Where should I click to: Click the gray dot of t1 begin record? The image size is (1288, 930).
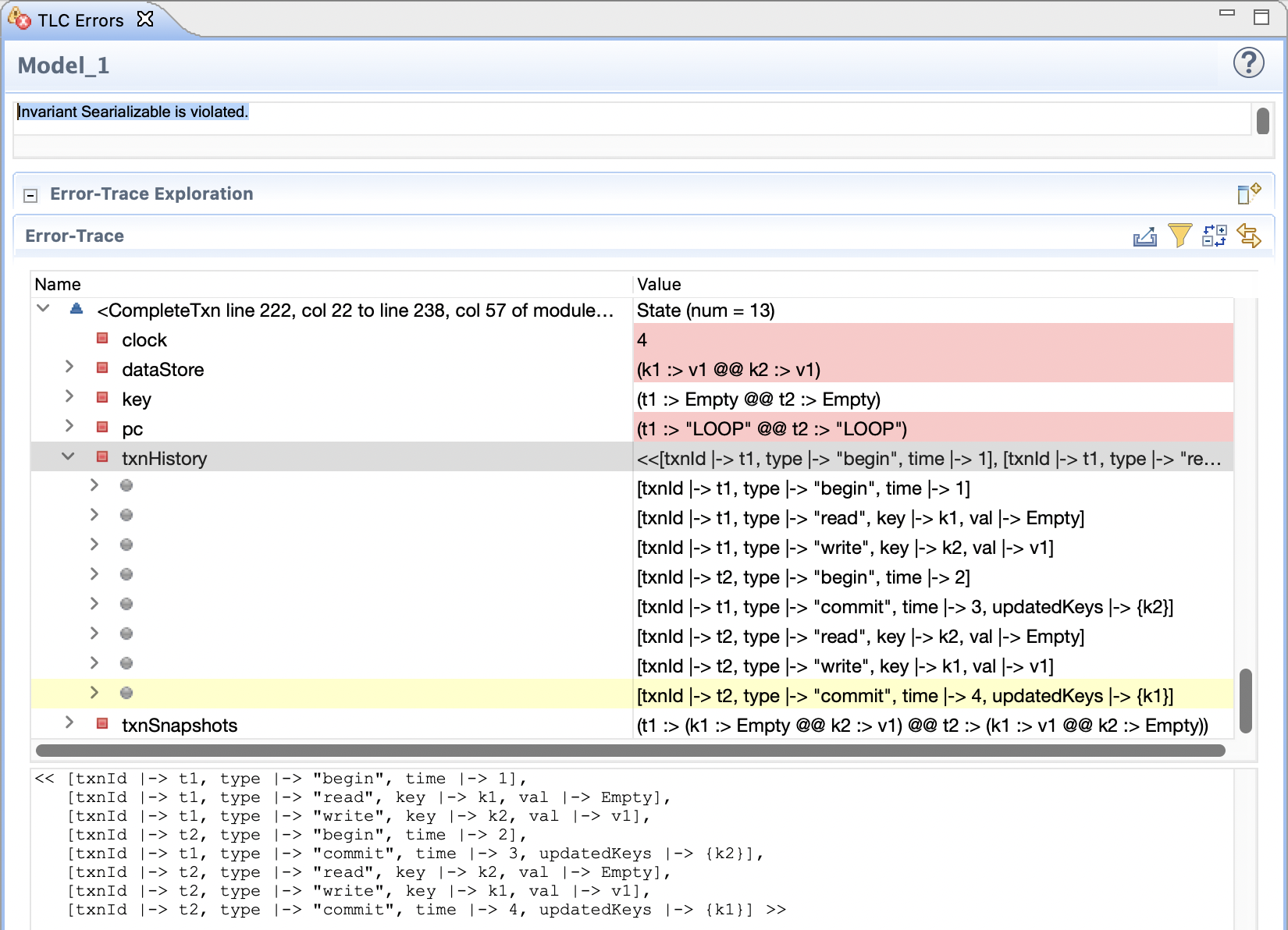point(126,485)
